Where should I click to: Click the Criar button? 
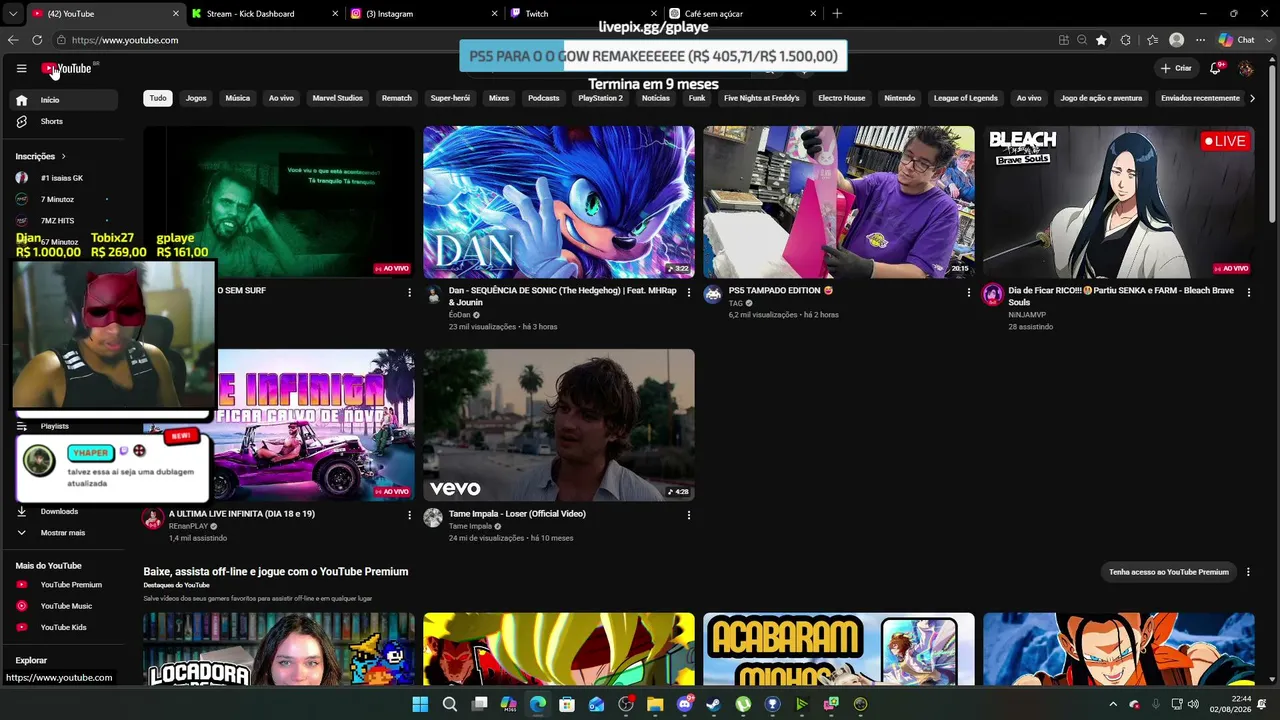[1176, 68]
